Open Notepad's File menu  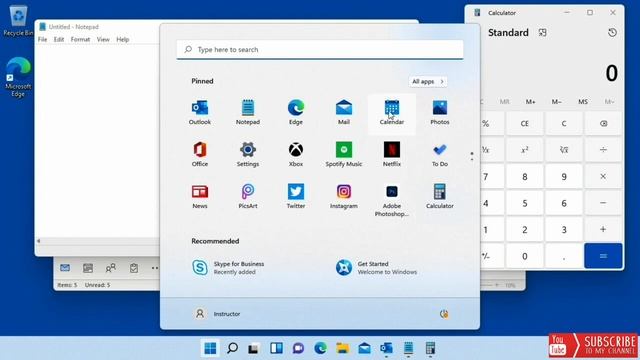[42, 39]
